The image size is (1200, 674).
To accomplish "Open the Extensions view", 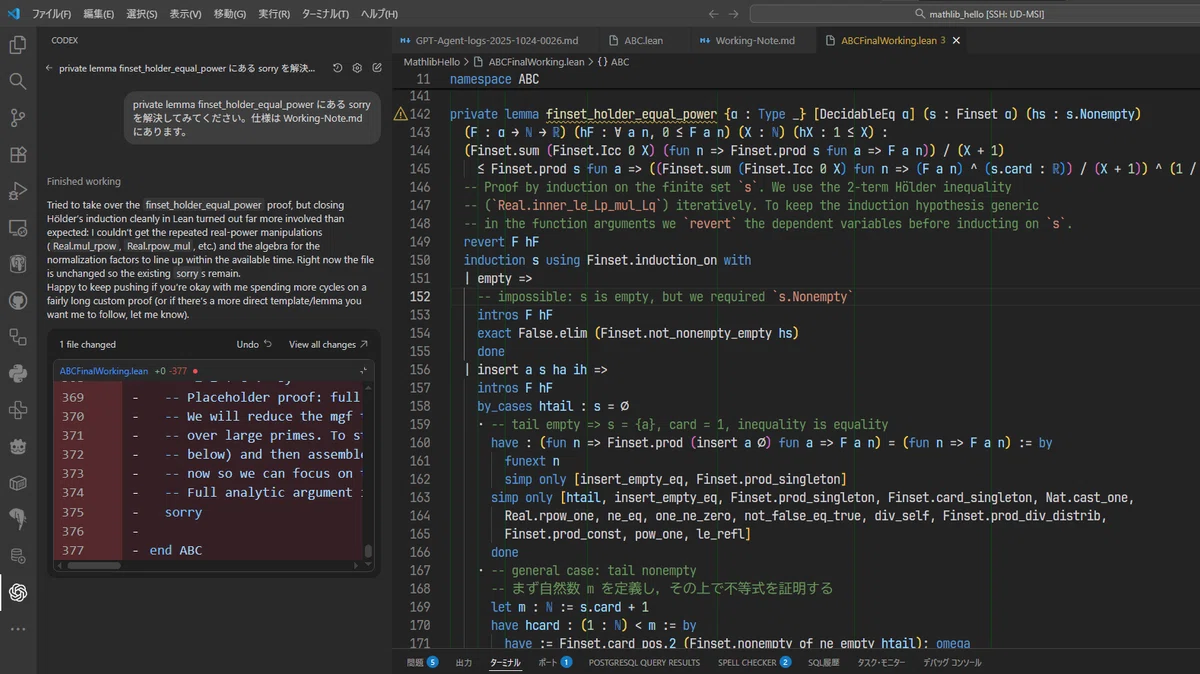I will pyautogui.click(x=18, y=154).
